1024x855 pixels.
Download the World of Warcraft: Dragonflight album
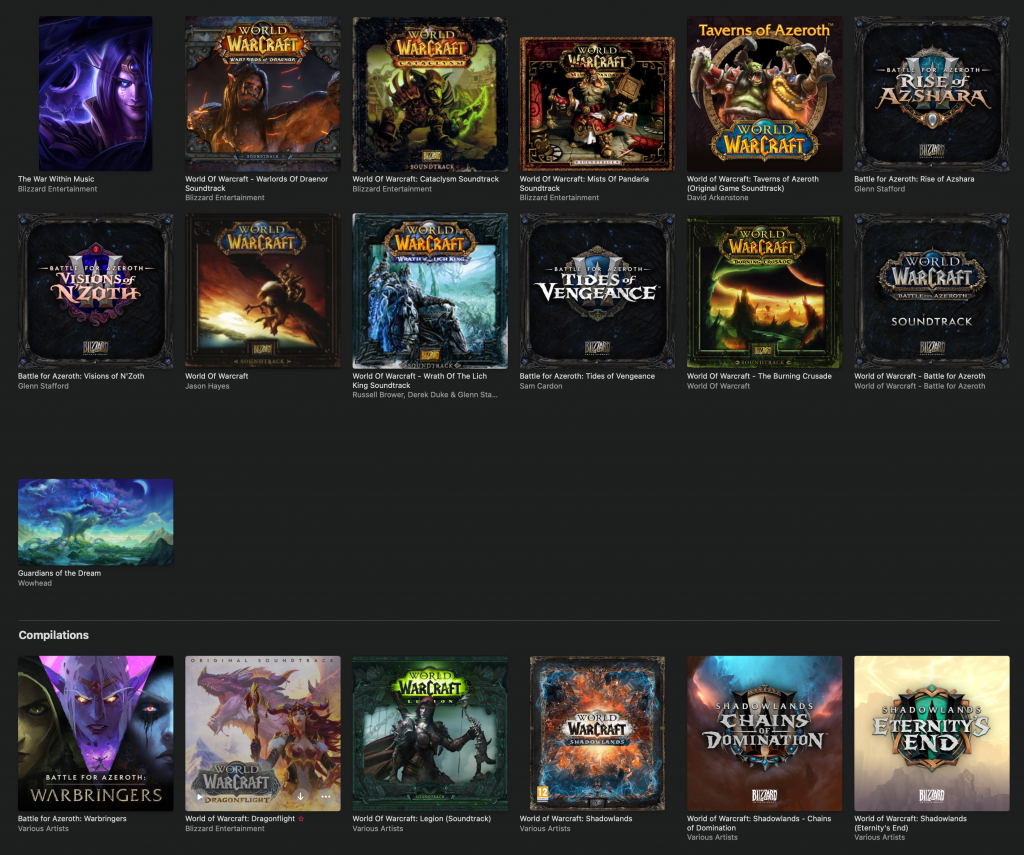tap(300, 797)
